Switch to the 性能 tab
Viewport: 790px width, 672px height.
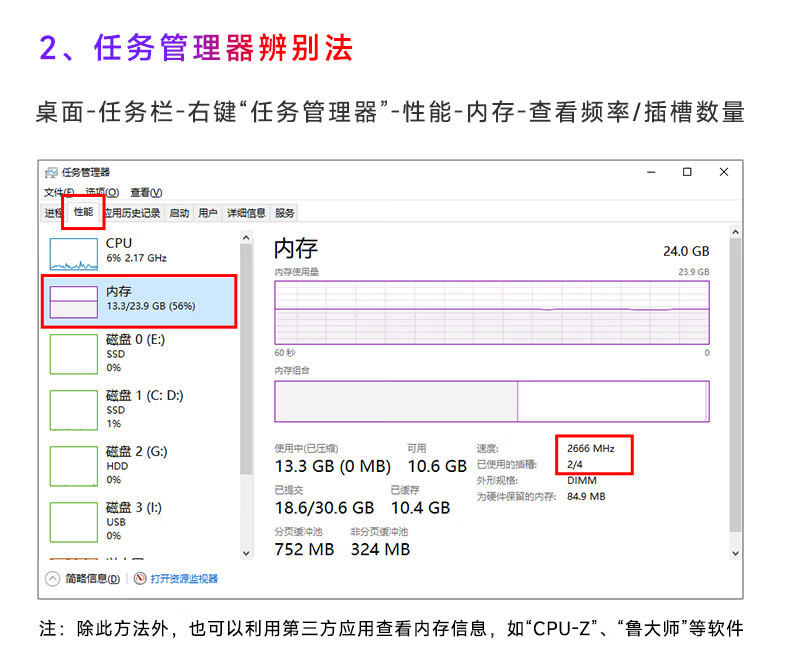83,212
